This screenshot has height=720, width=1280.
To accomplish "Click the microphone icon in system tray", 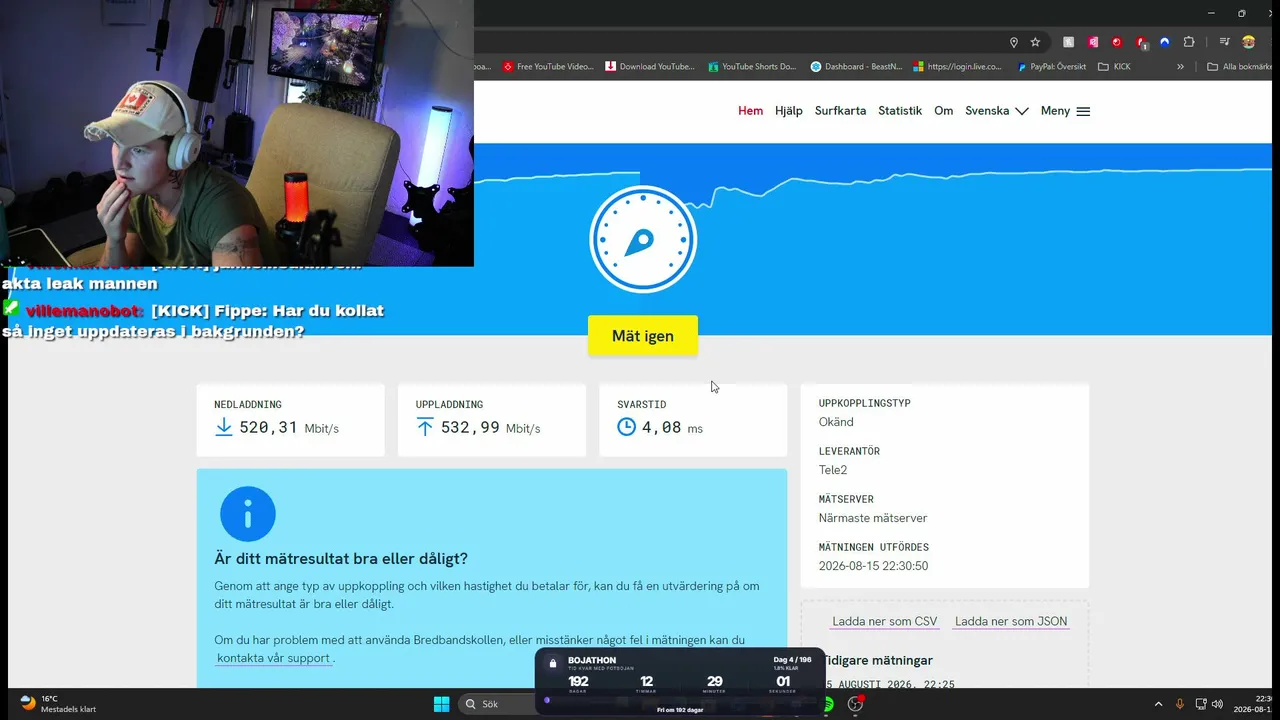I will (1180, 704).
